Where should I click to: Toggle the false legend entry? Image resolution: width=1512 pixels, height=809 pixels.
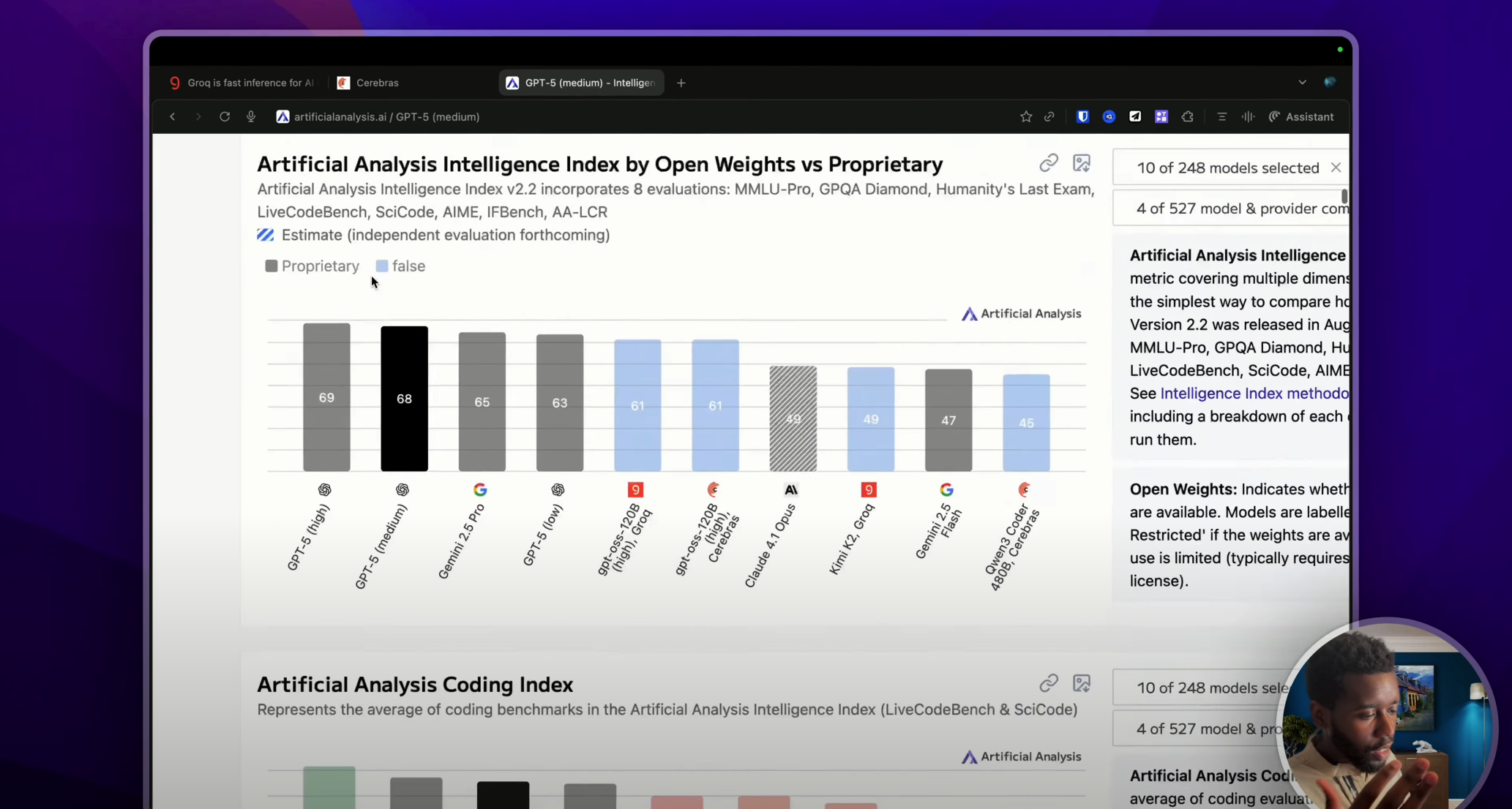coord(400,266)
